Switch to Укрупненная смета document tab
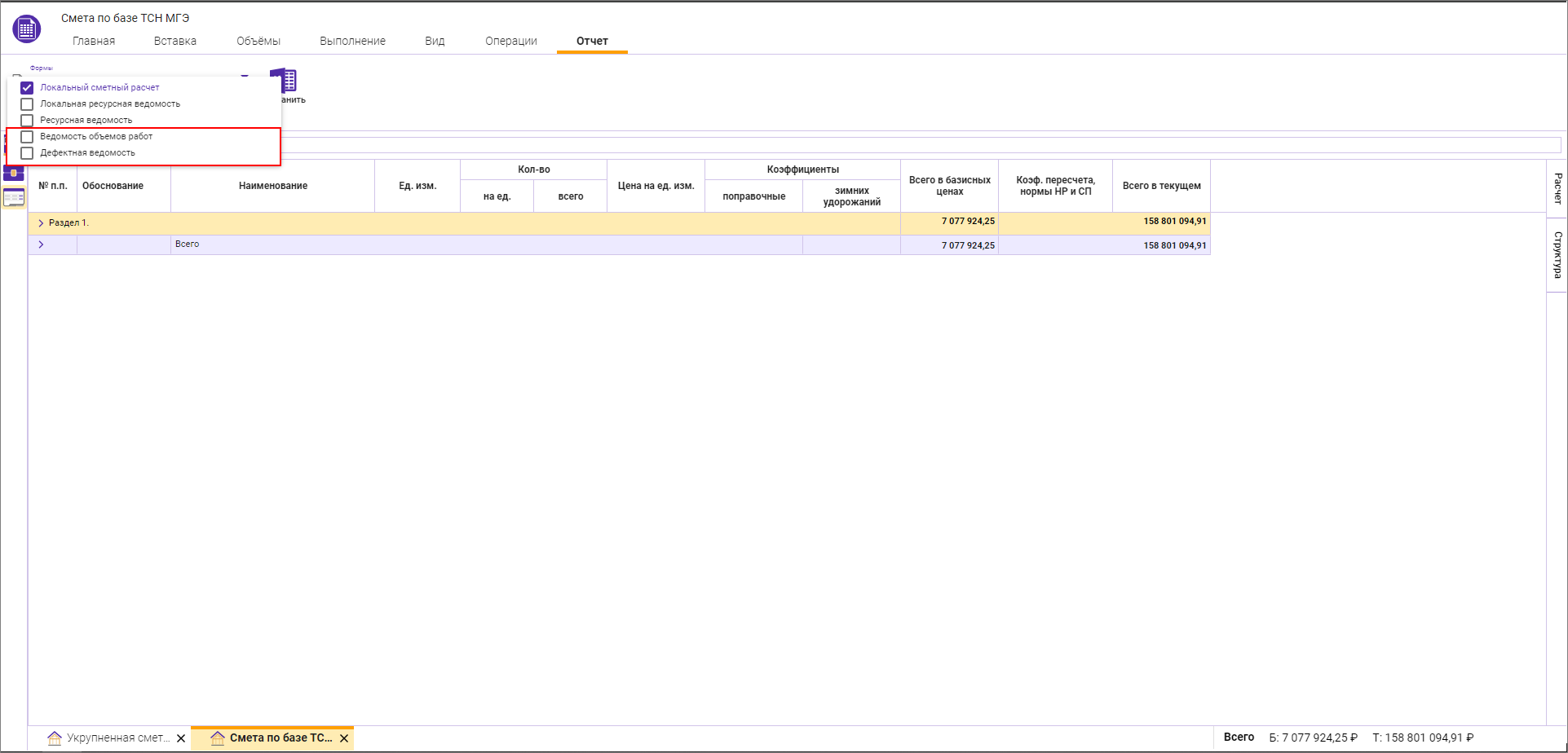This screenshot has height=753, width=1568. pyautogui.click(x=110, y=738)
